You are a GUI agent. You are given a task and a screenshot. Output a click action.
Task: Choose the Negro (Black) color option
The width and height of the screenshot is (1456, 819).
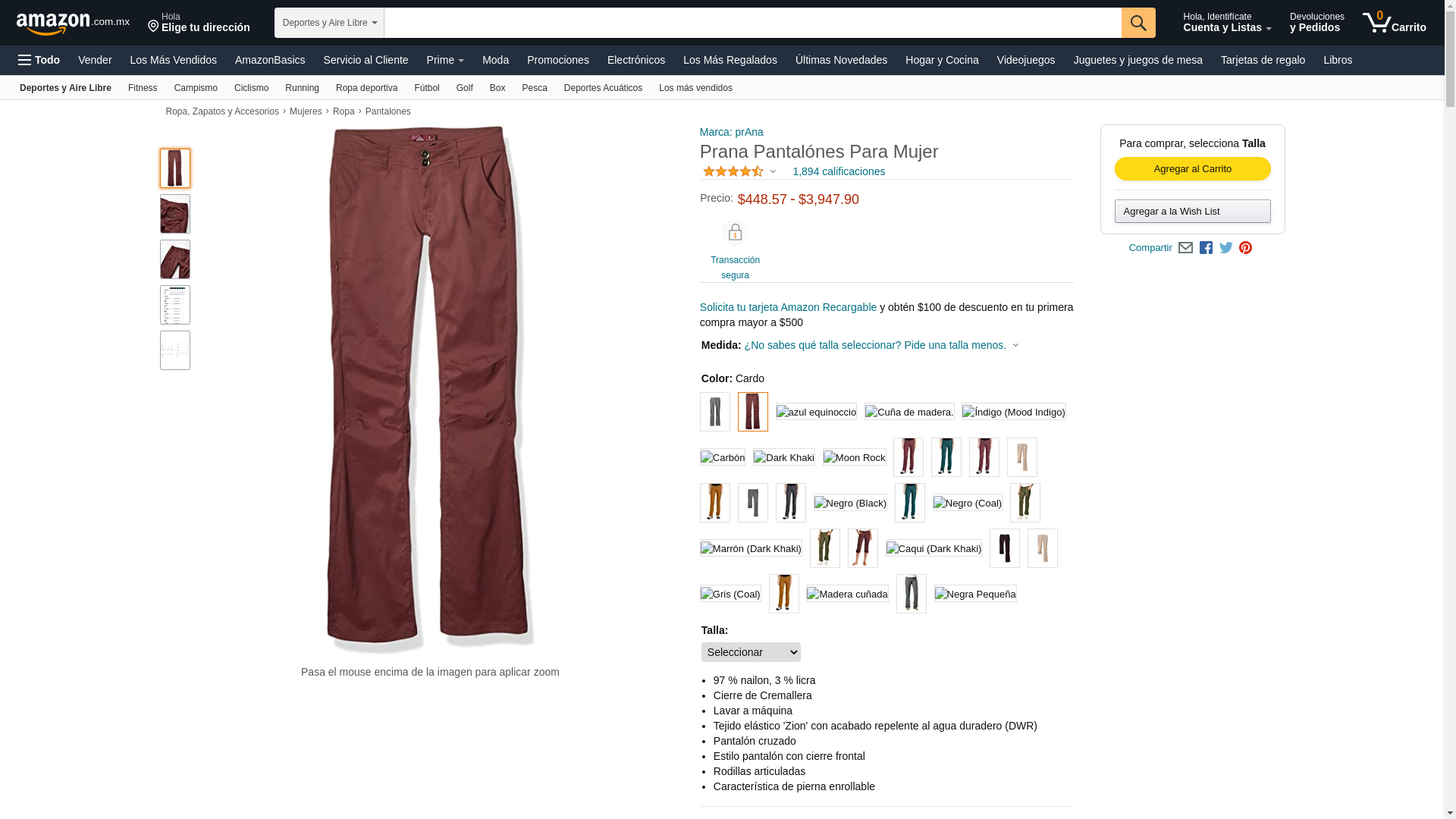pos(850,503)
